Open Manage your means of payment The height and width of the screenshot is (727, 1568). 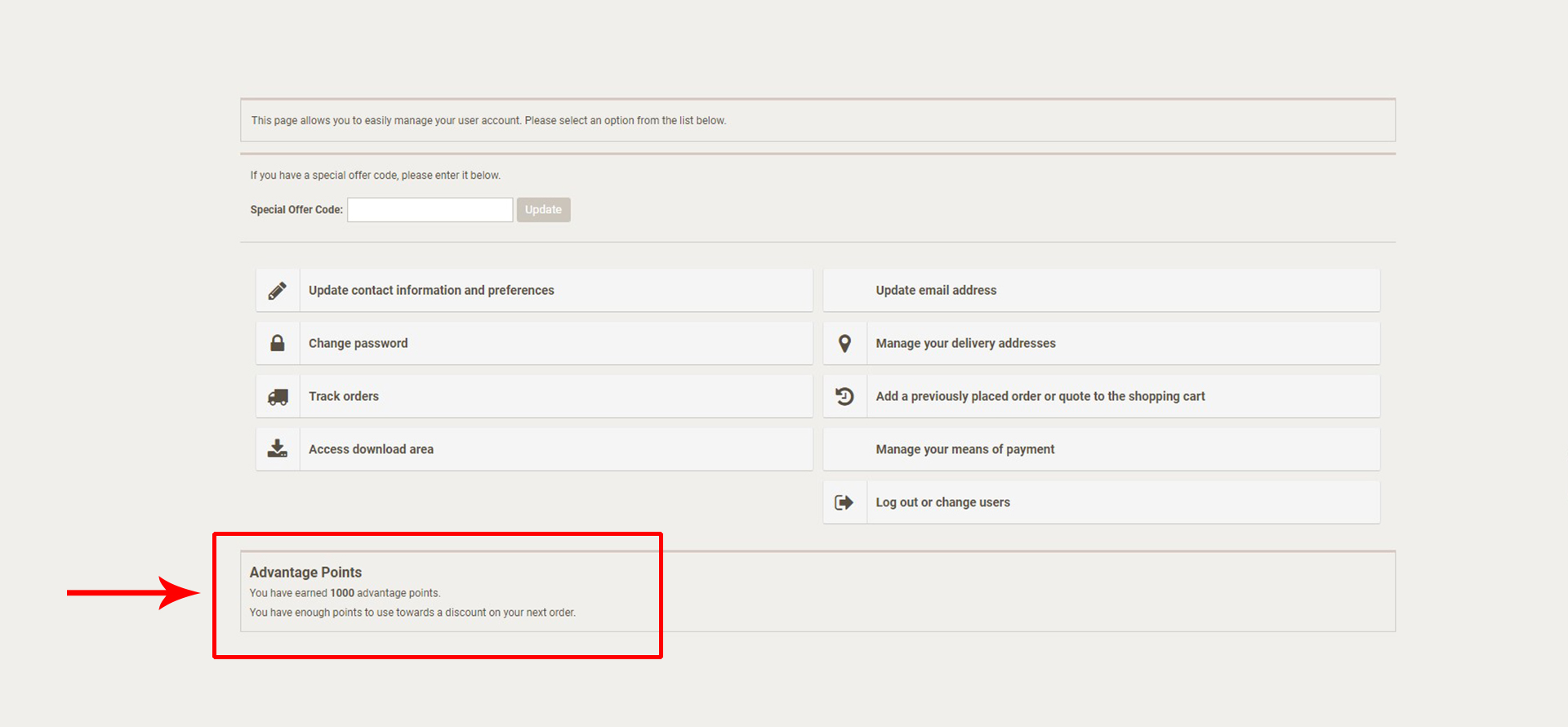[964, 449]
